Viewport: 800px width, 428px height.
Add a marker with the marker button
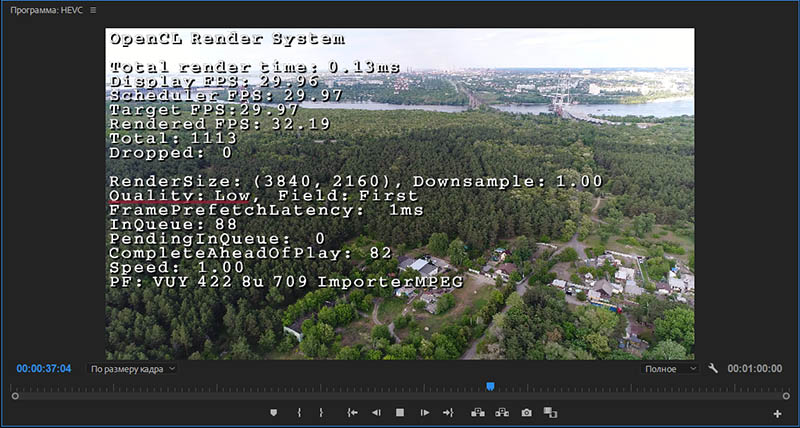pyautogui.click(x=273, y=413)
